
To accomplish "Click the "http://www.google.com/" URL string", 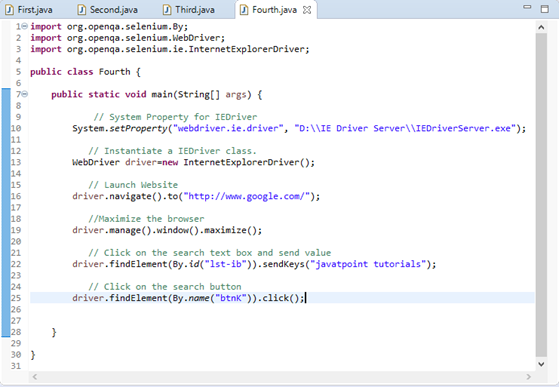I will coord(246,196).
